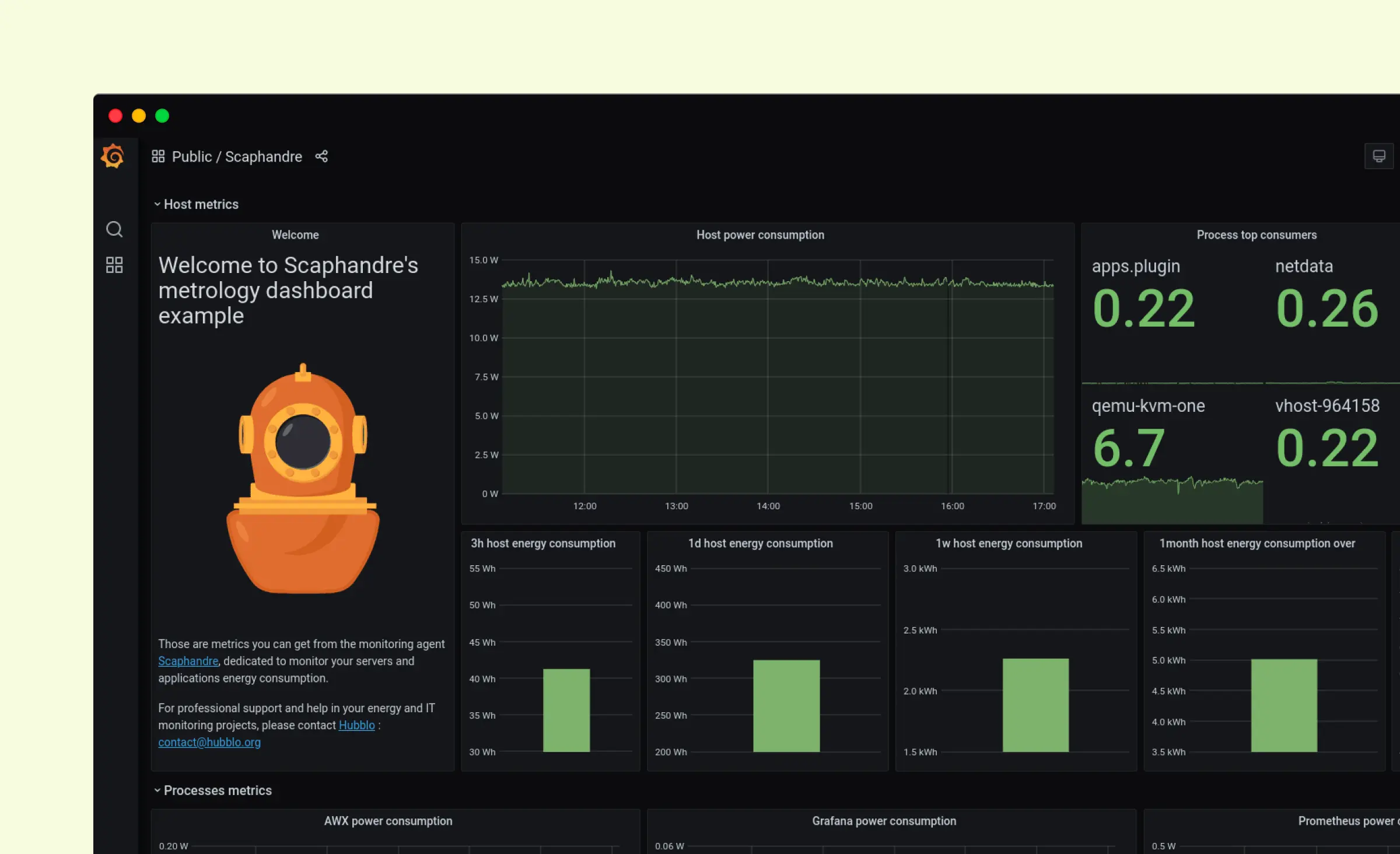Viewport: 1400px width, 854px height.
Task: Toggle the green traffic light window control
Action: [x=162, y=116]
